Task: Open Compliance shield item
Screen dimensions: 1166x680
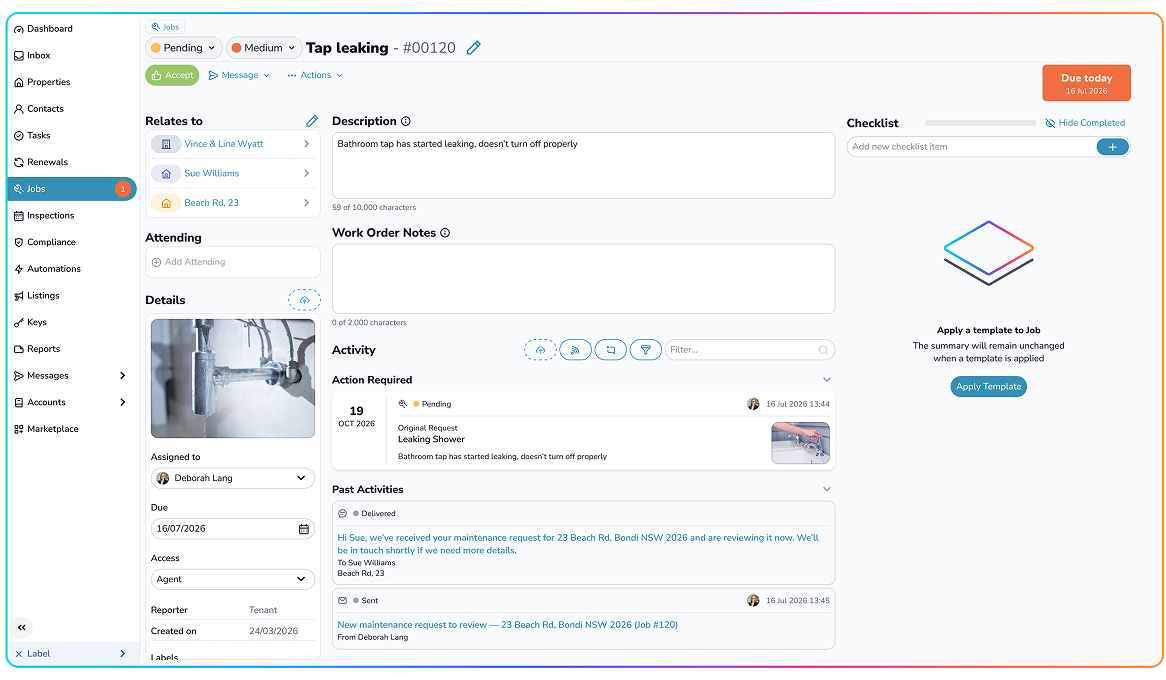Action: pyautogui.click(x=45, y=243)
